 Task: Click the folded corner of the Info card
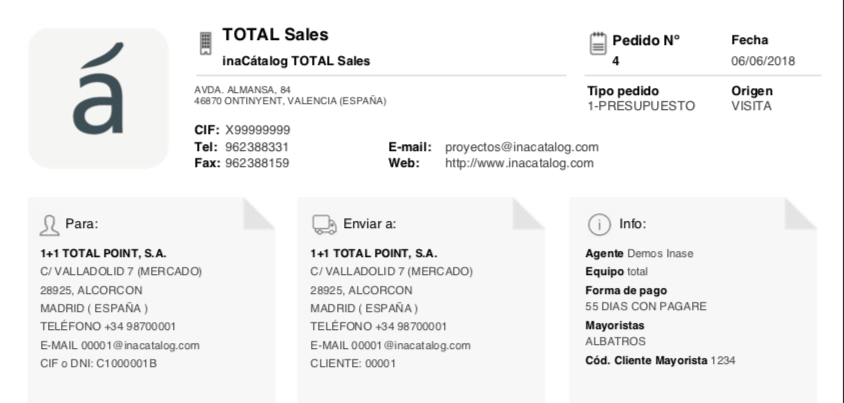click(x=800, y=214)
